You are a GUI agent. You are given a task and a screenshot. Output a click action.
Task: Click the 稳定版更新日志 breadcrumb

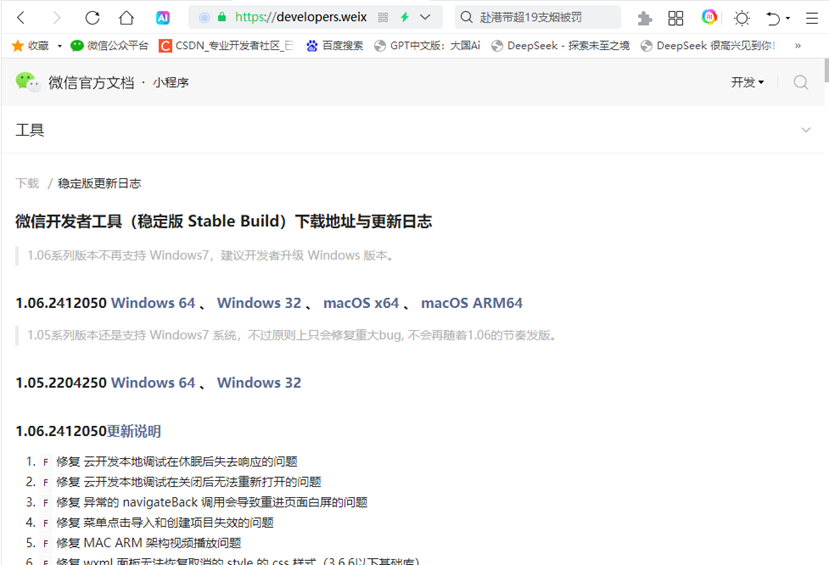click(x=99, y=183)
